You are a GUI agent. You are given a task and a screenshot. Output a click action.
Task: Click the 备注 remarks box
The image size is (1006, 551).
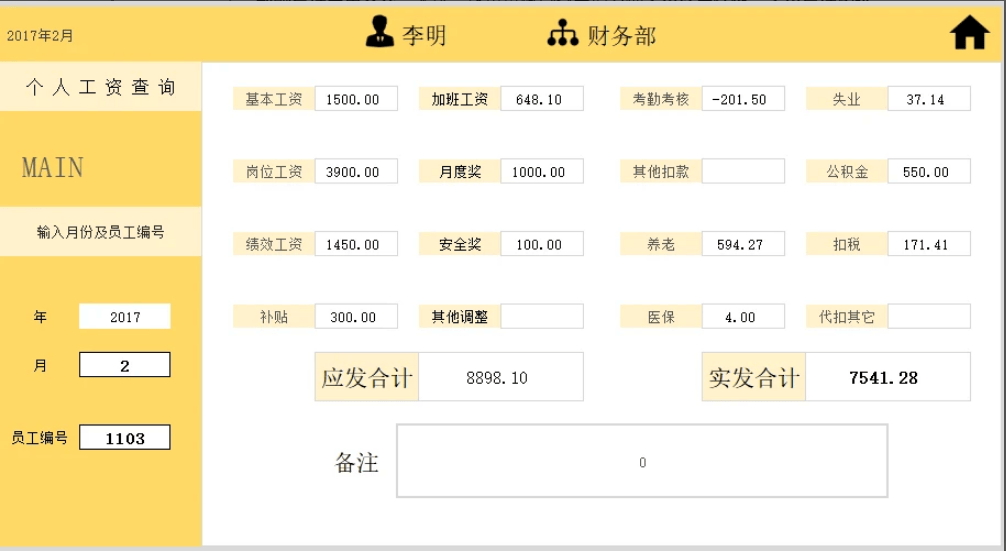tap(642, 461)
